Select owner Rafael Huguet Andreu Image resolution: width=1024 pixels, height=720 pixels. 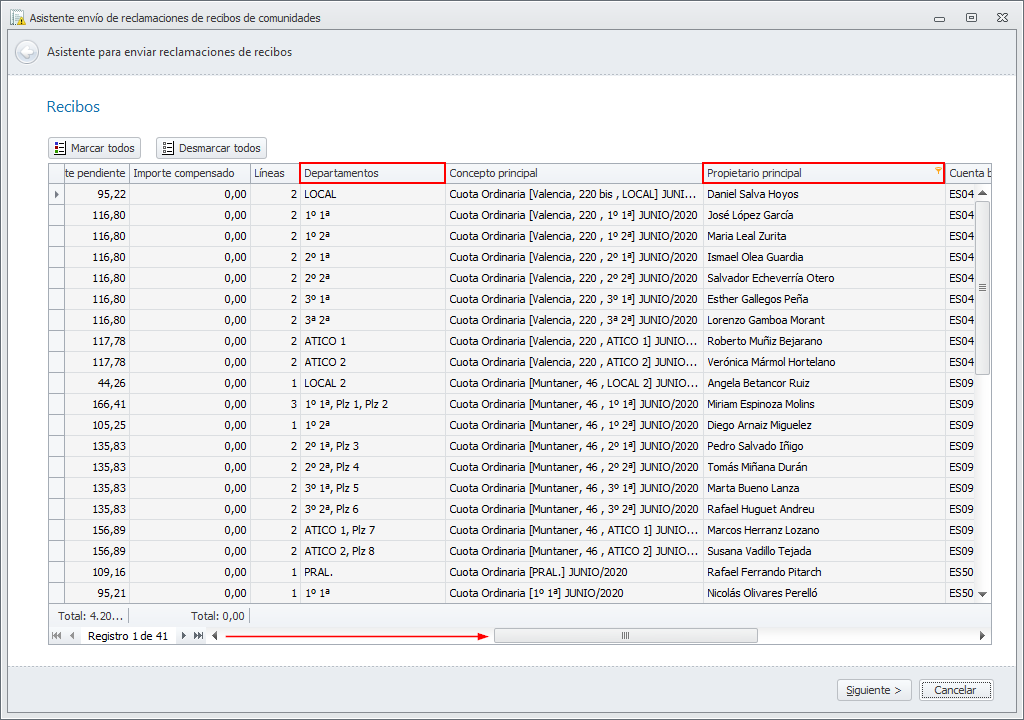(761, 508)
